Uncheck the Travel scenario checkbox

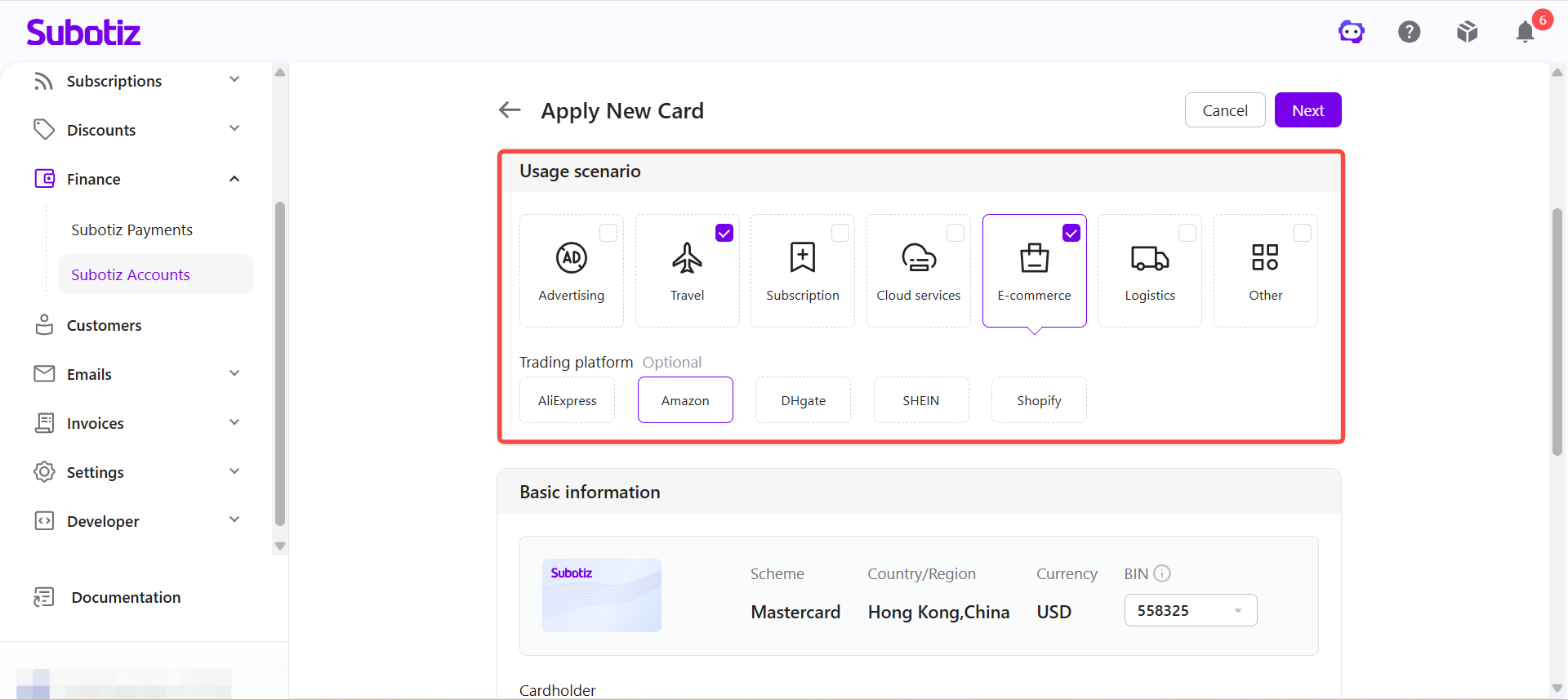click(x=724, y=233)
